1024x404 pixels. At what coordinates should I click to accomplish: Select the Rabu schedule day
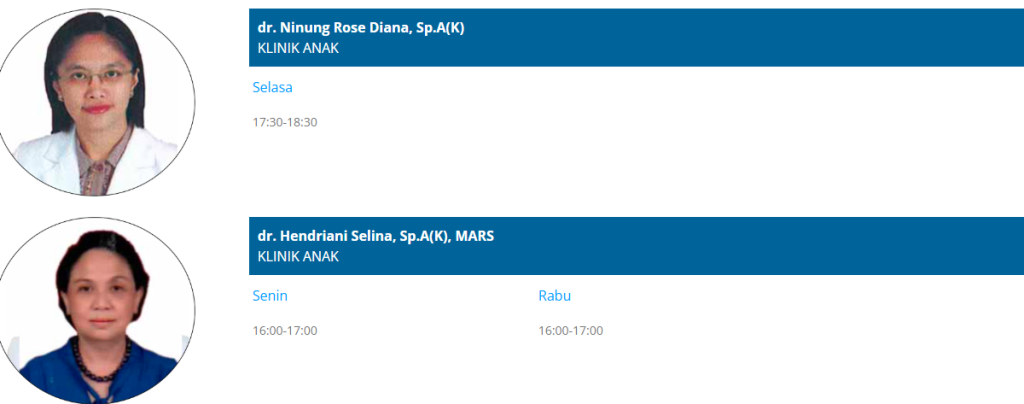pos(554,296)
